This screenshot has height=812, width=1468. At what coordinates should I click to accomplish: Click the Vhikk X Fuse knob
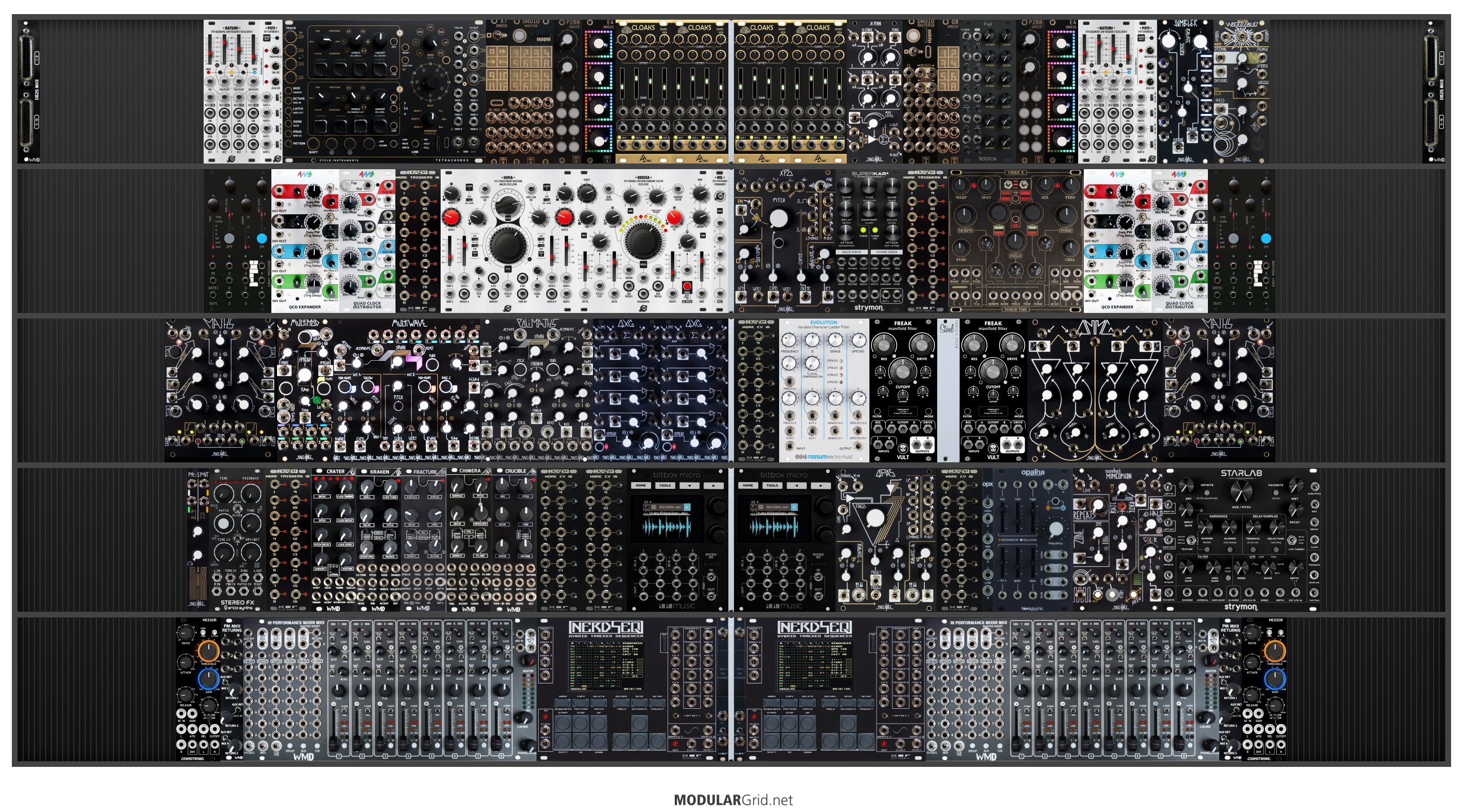(x=961, y=248)
